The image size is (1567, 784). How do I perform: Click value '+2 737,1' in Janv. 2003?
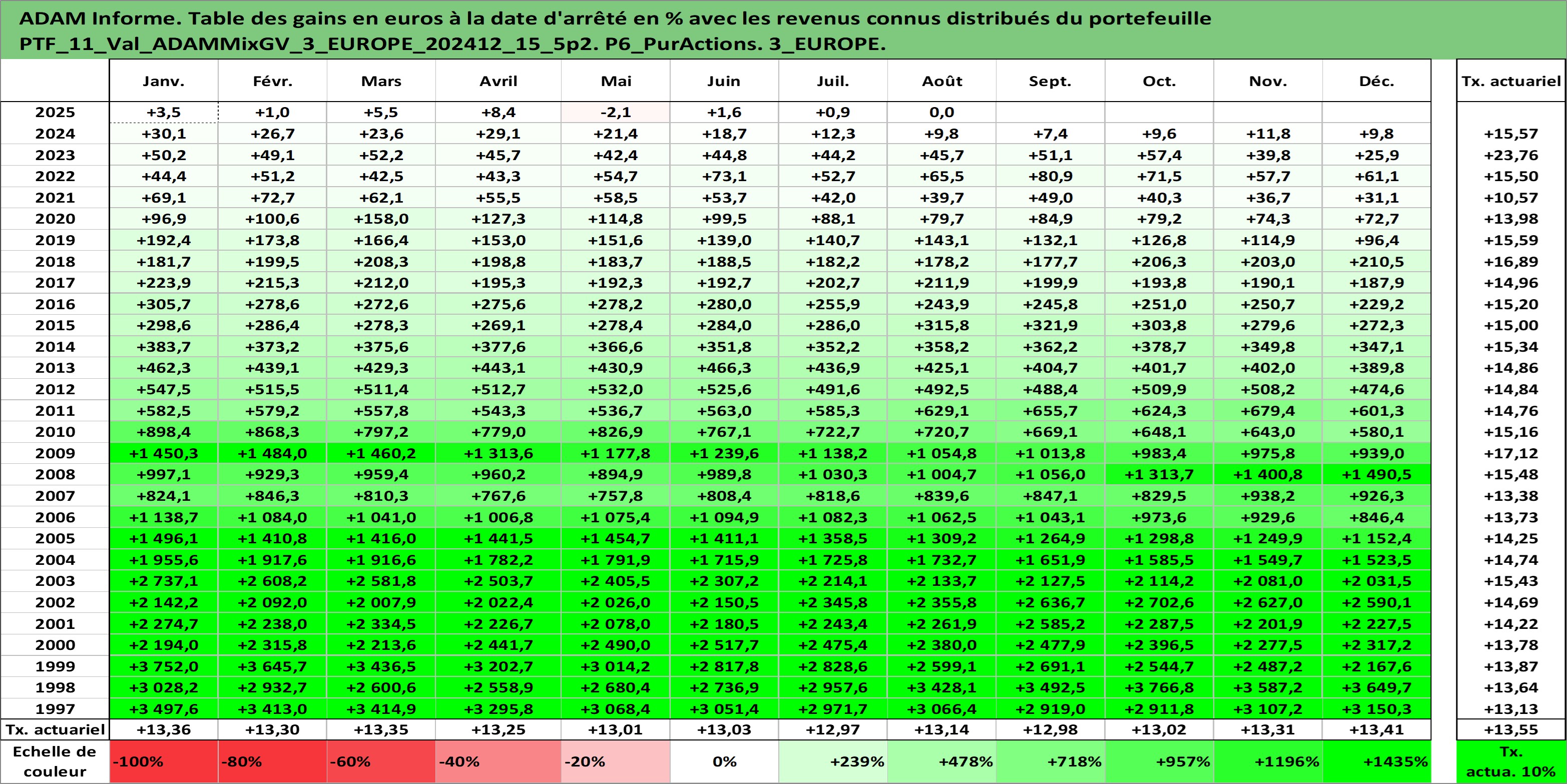coord(164,581)
